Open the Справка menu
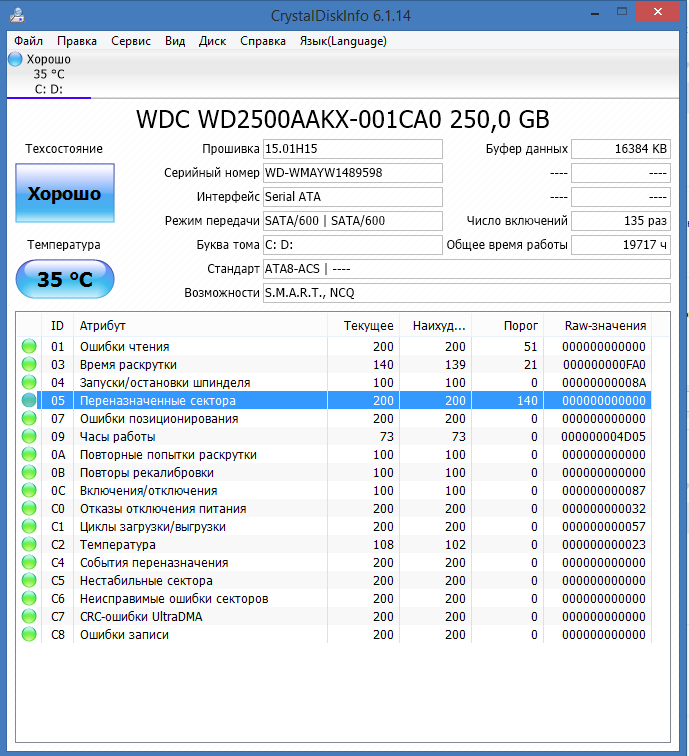 (x=263, y=41)
